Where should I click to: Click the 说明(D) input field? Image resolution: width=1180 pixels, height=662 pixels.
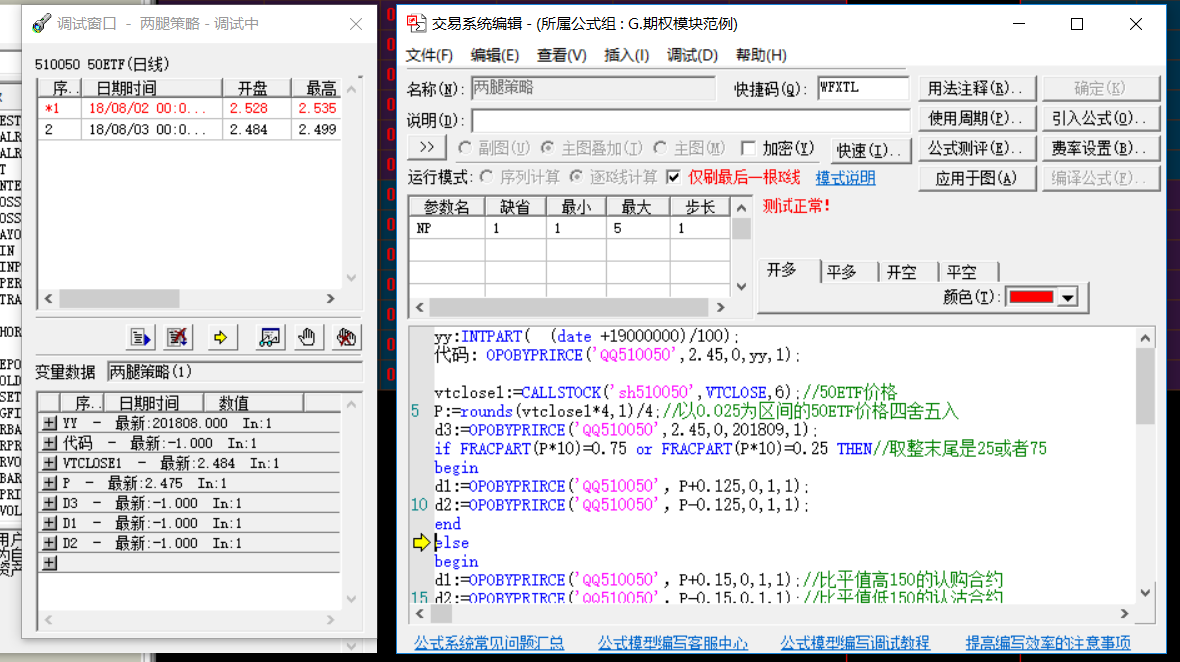[691, 120]
